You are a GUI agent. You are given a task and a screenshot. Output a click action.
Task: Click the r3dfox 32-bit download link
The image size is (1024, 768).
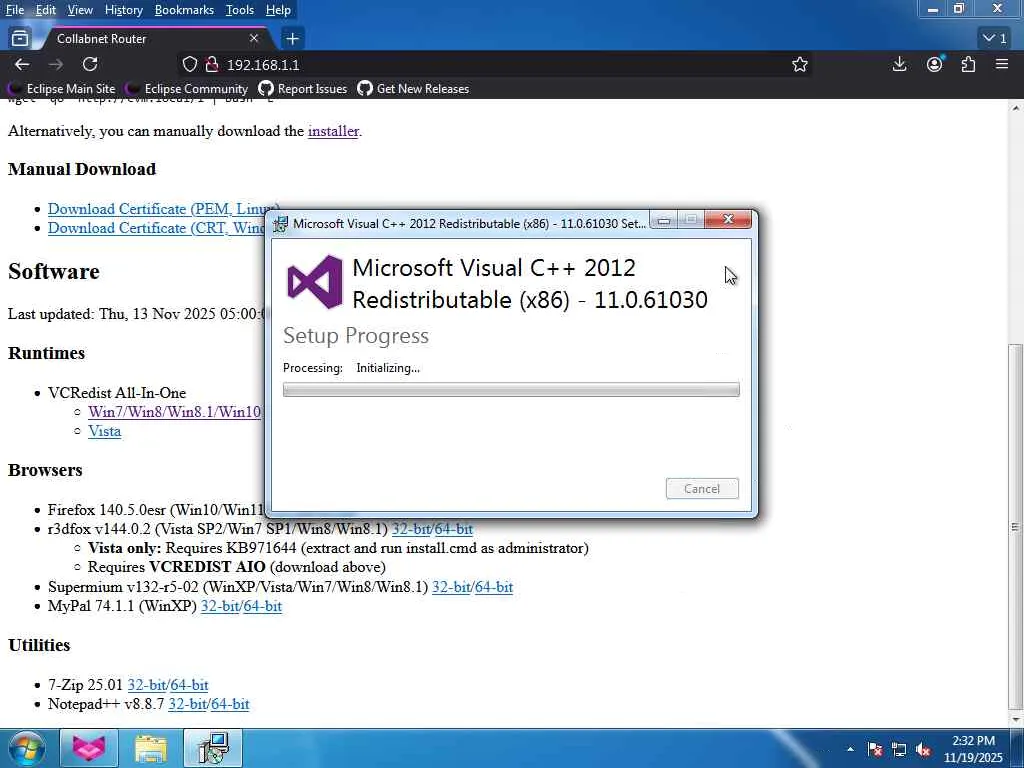click(410, 528)
